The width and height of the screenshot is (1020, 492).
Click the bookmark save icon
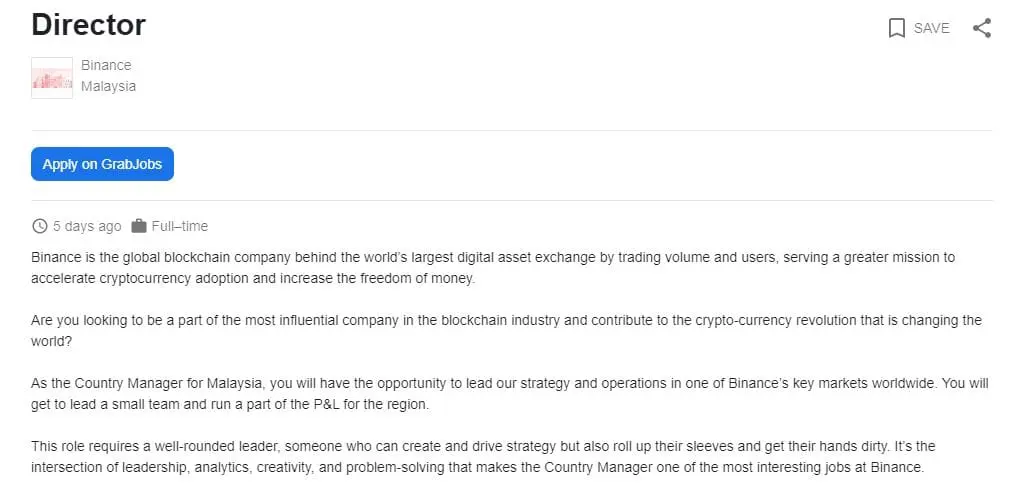[x=897, y=28]
